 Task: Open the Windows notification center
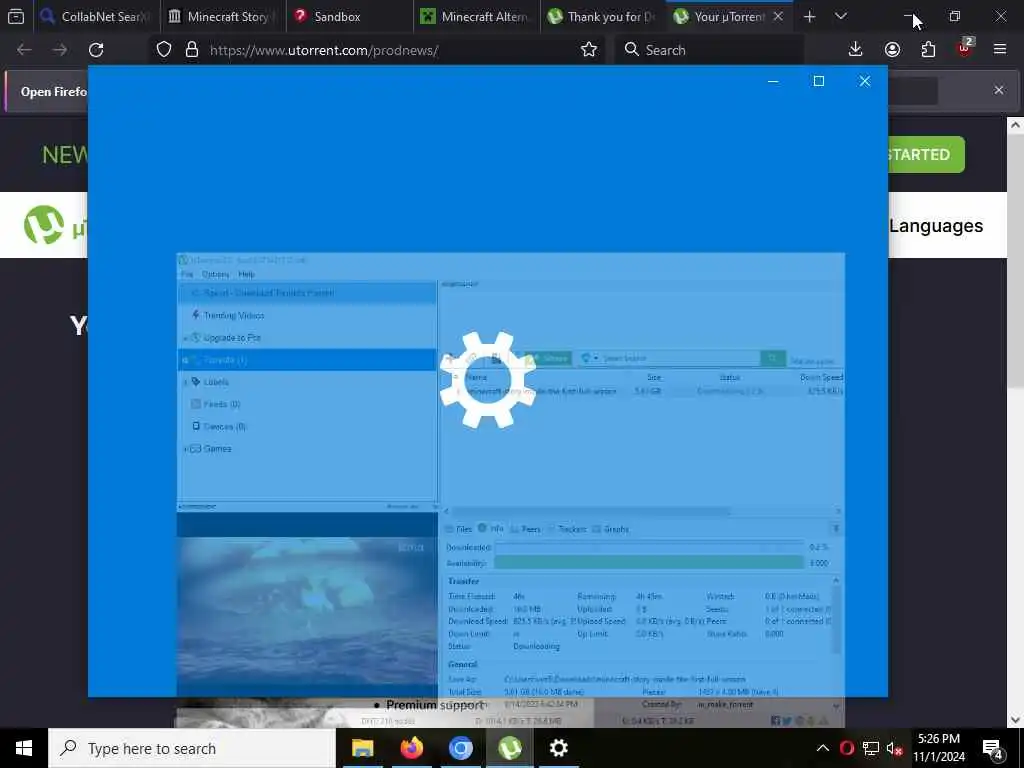tap(993, 748)
